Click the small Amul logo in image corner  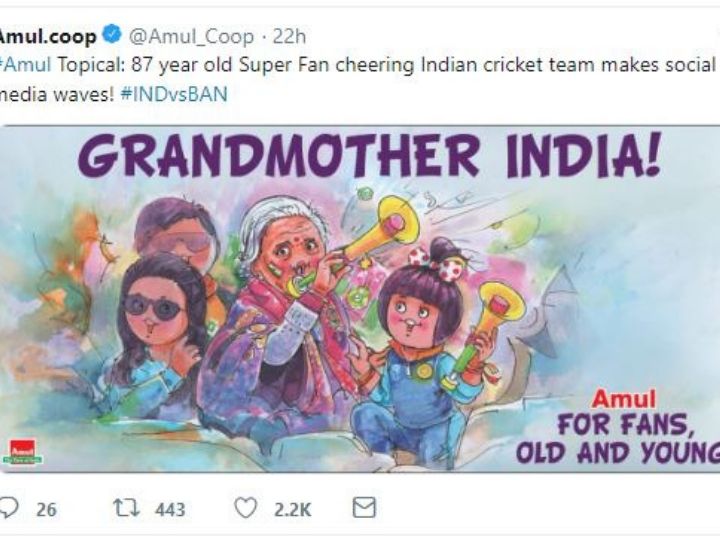tap(26, 452)
